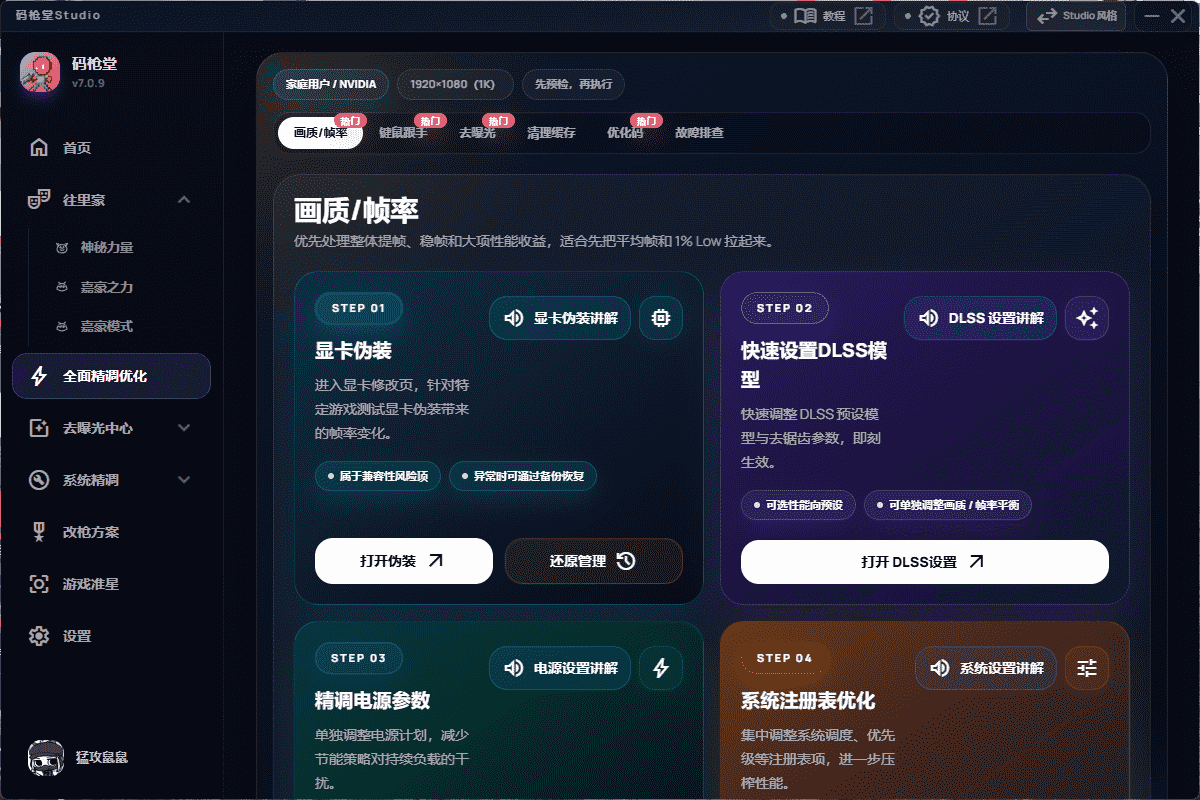Click sliders icon in STEP 04 card

point(1087,668)
